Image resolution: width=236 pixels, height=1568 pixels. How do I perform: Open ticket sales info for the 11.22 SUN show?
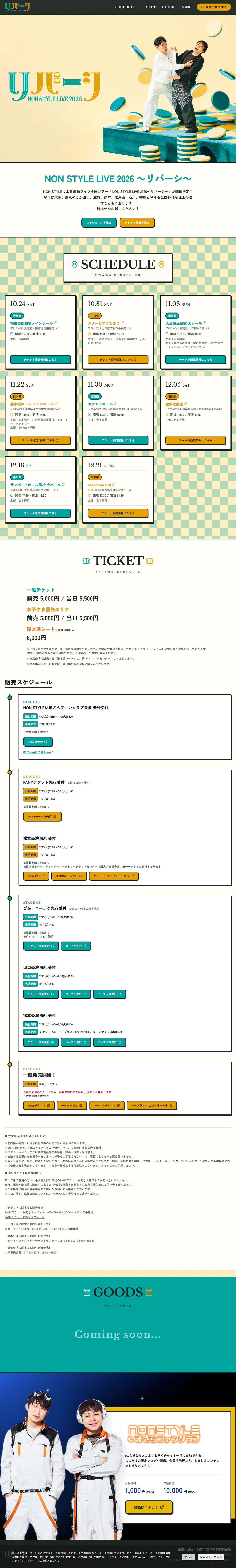pyautogui.click(x=40, y=440)
